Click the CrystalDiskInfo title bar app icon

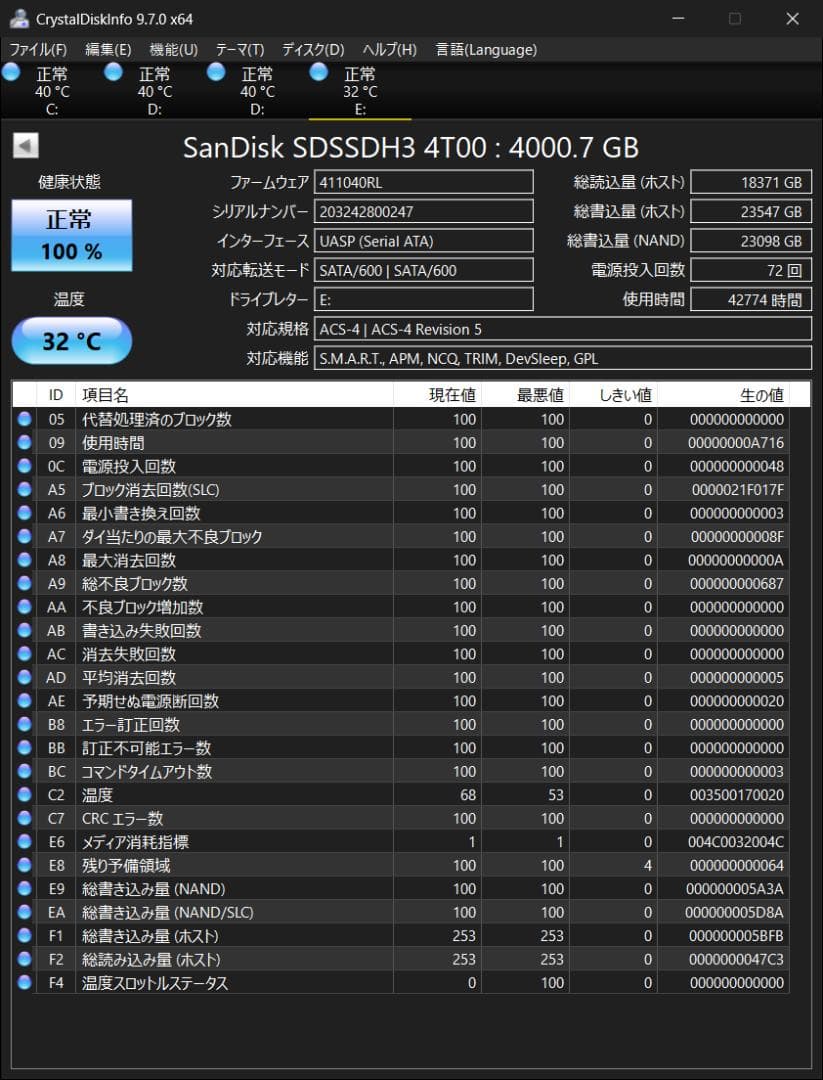(19, 19)
